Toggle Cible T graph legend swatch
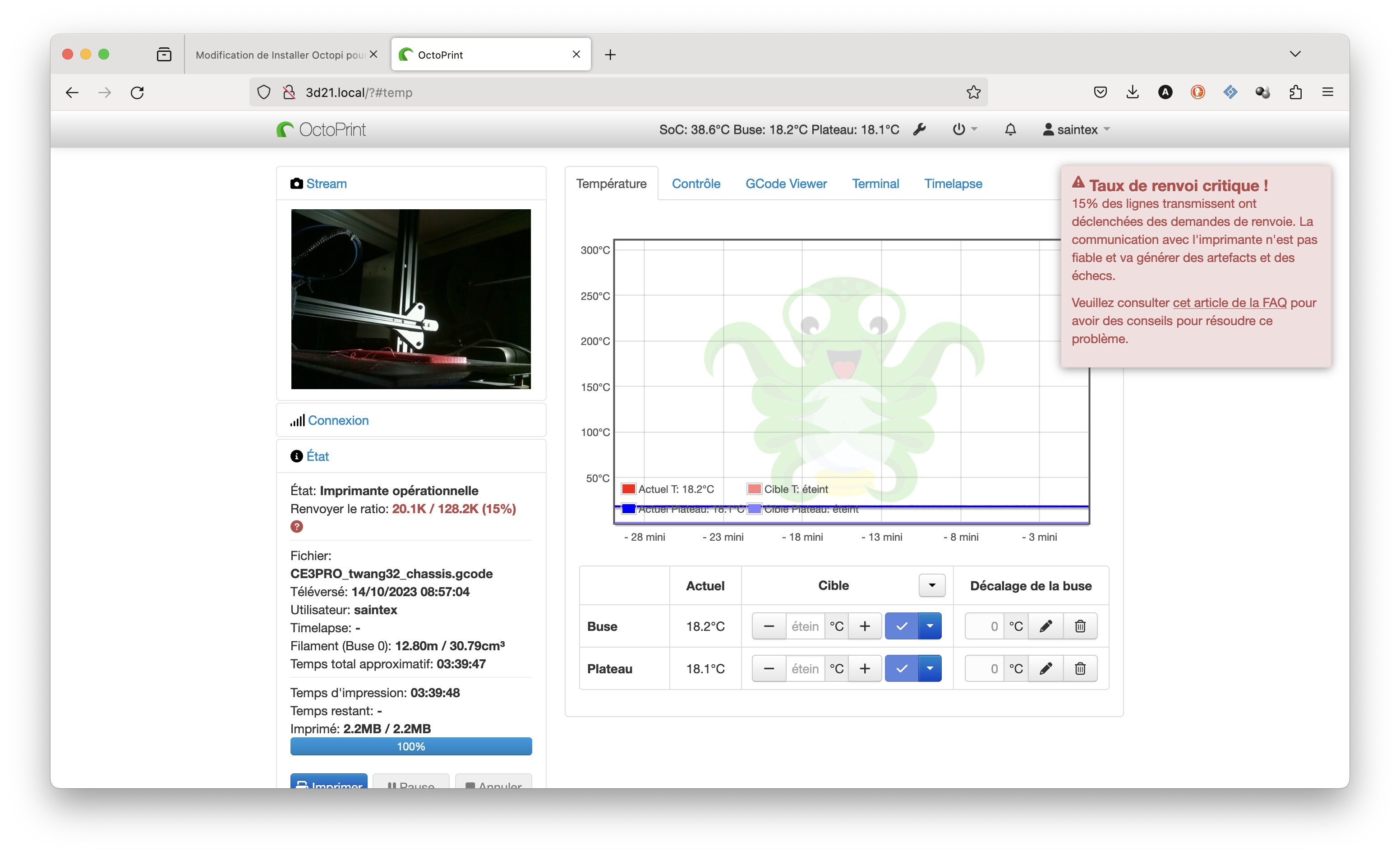Viewport: 1400px width, 855px height. 754,488
